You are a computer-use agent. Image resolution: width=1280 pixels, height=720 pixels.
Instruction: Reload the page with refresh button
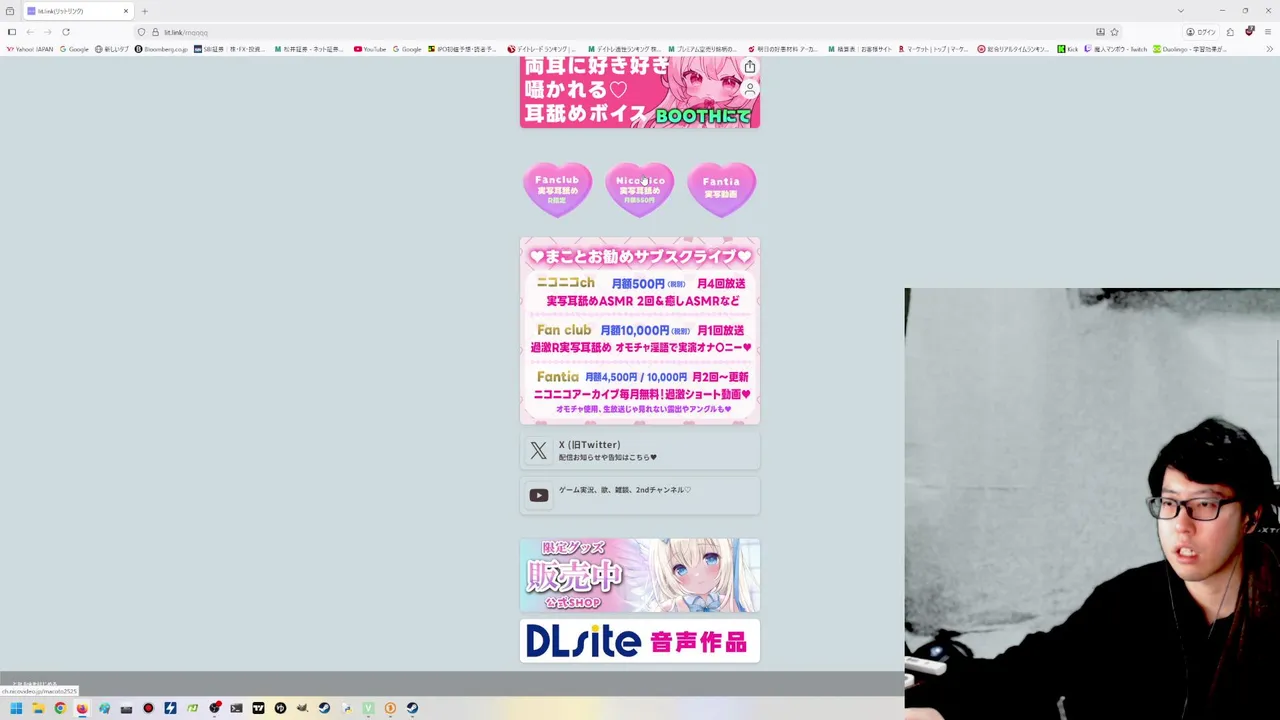click(x=66, y=32)
